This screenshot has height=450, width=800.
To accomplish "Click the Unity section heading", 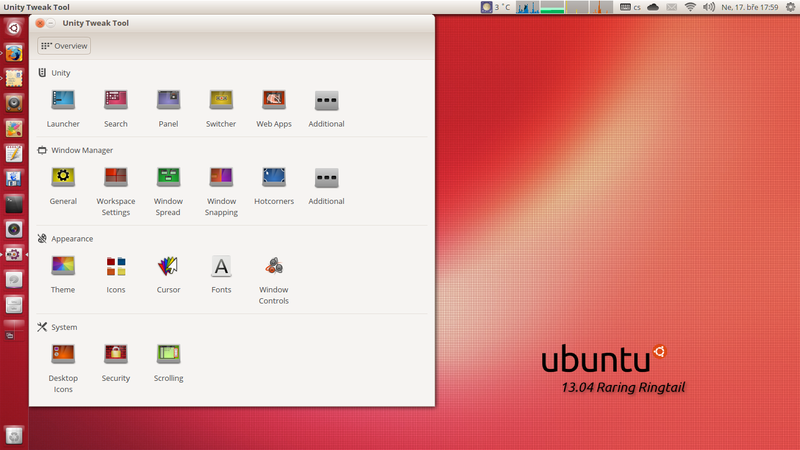I will click(x=54, y=73).
